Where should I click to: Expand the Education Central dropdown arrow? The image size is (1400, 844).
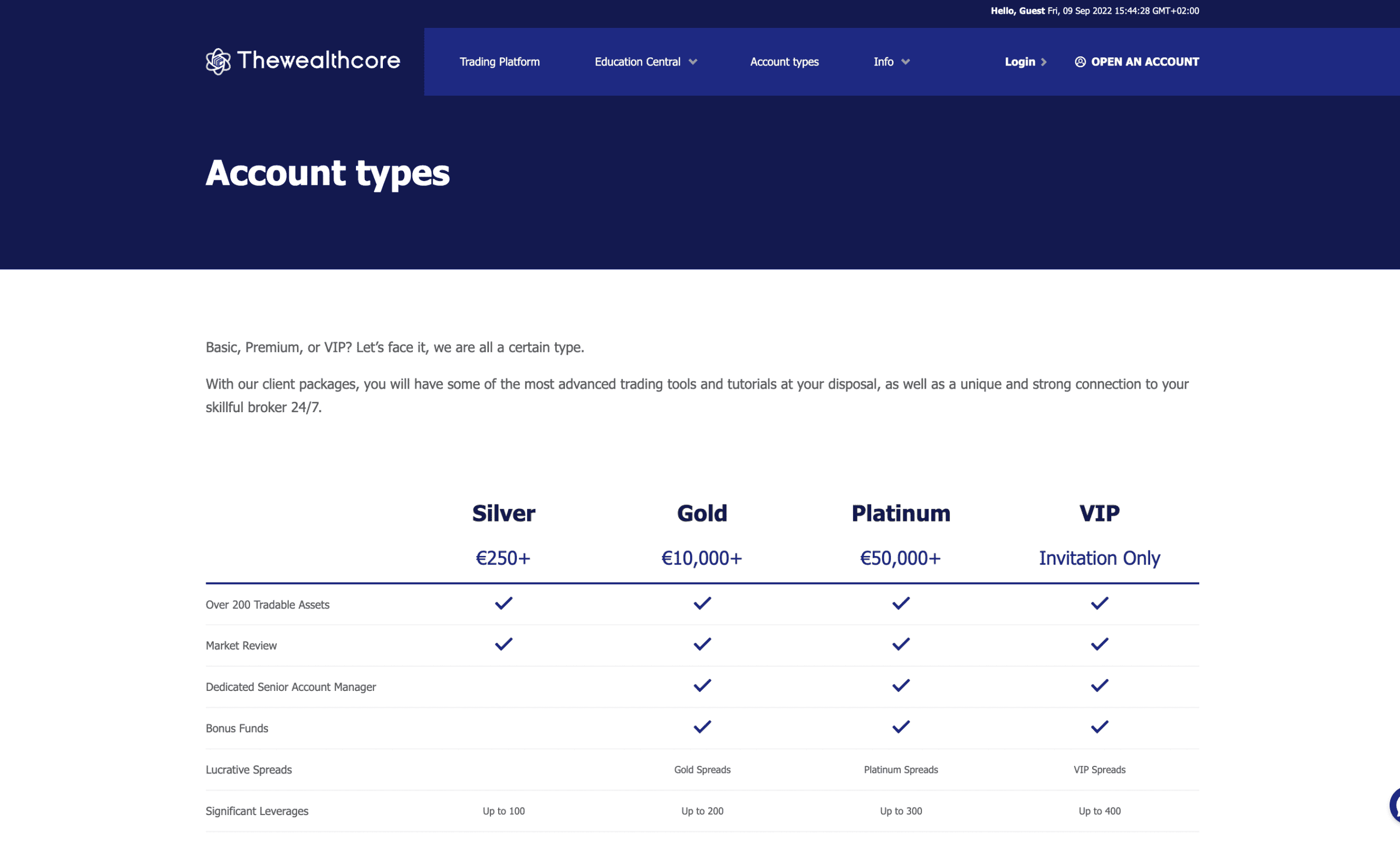(692, 62)
